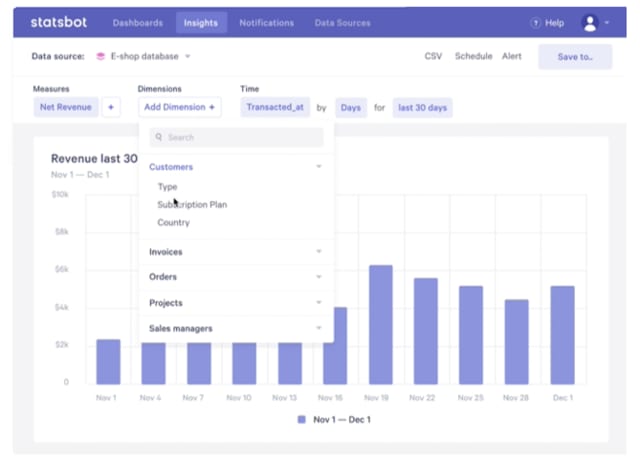Screen dimensions: 640x462
Task: Export results as CSV
Action: click(x=433, y=56)
